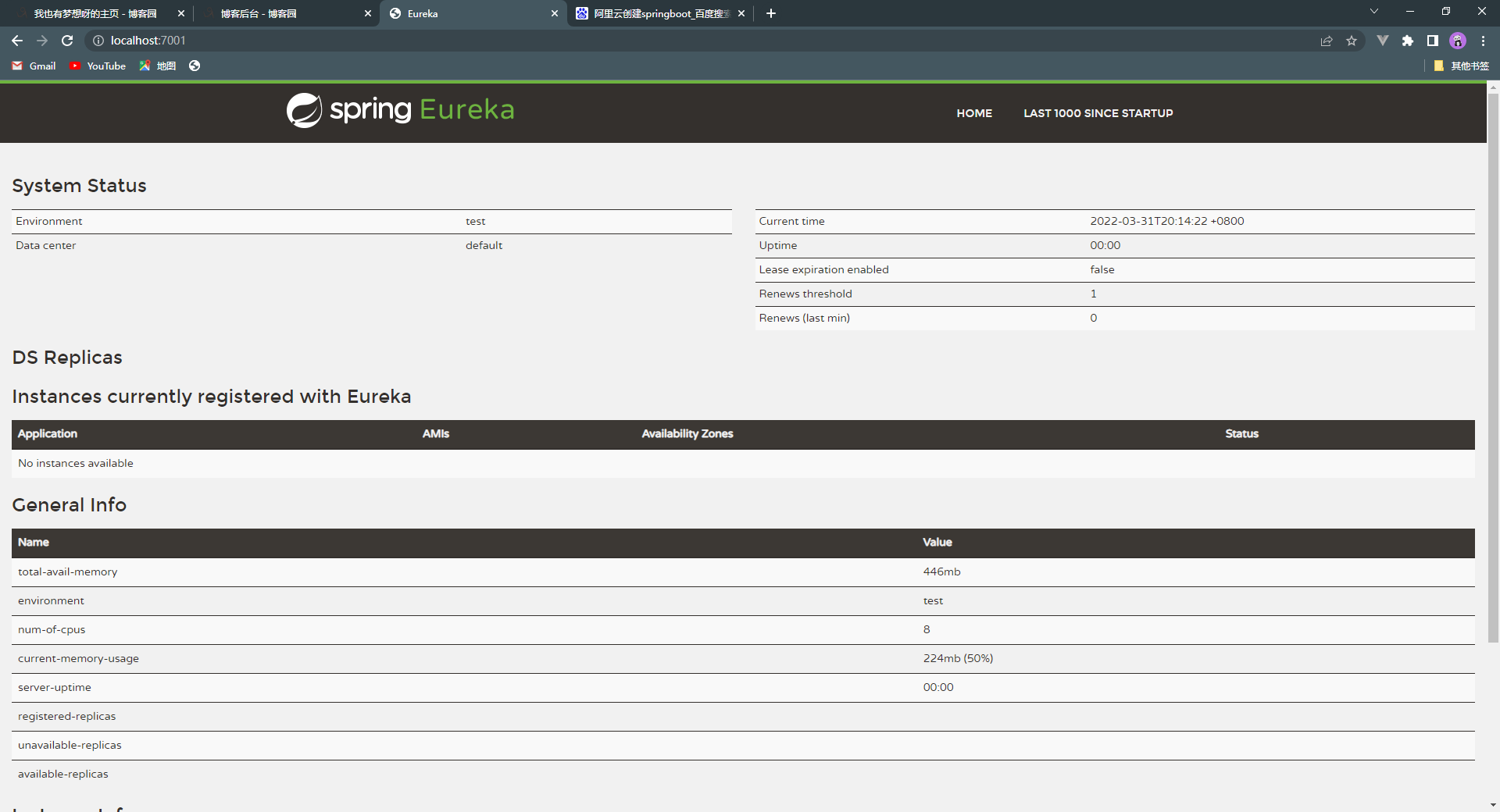Click the current-memory-usage row name

tap(79, 659)
